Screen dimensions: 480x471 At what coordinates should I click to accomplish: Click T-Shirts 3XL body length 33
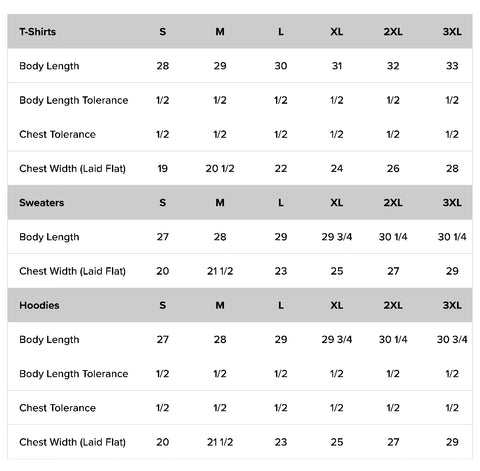(x=452, y=66)
